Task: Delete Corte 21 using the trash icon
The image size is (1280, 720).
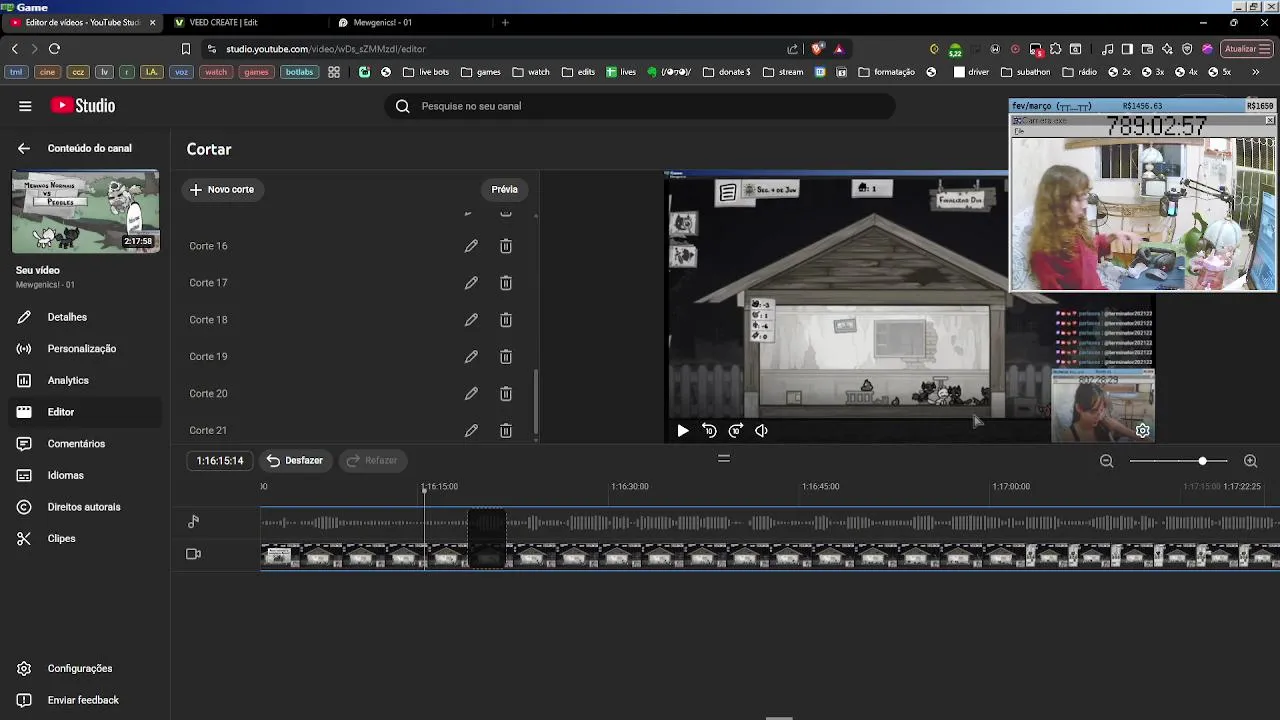Action: pos(506,430)
